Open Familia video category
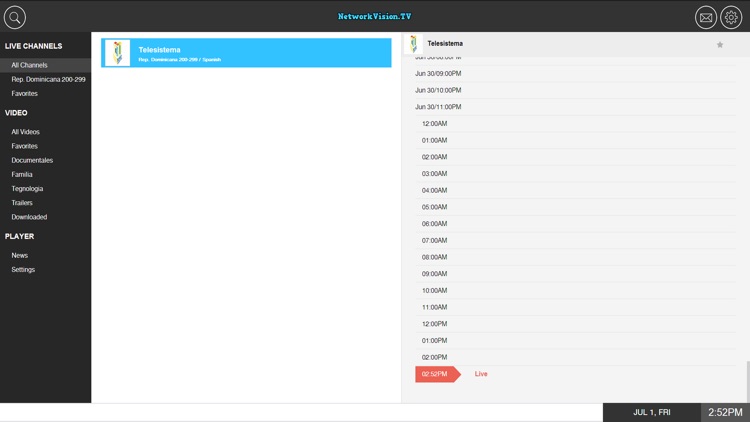750x422 pixels. [22, 174]
